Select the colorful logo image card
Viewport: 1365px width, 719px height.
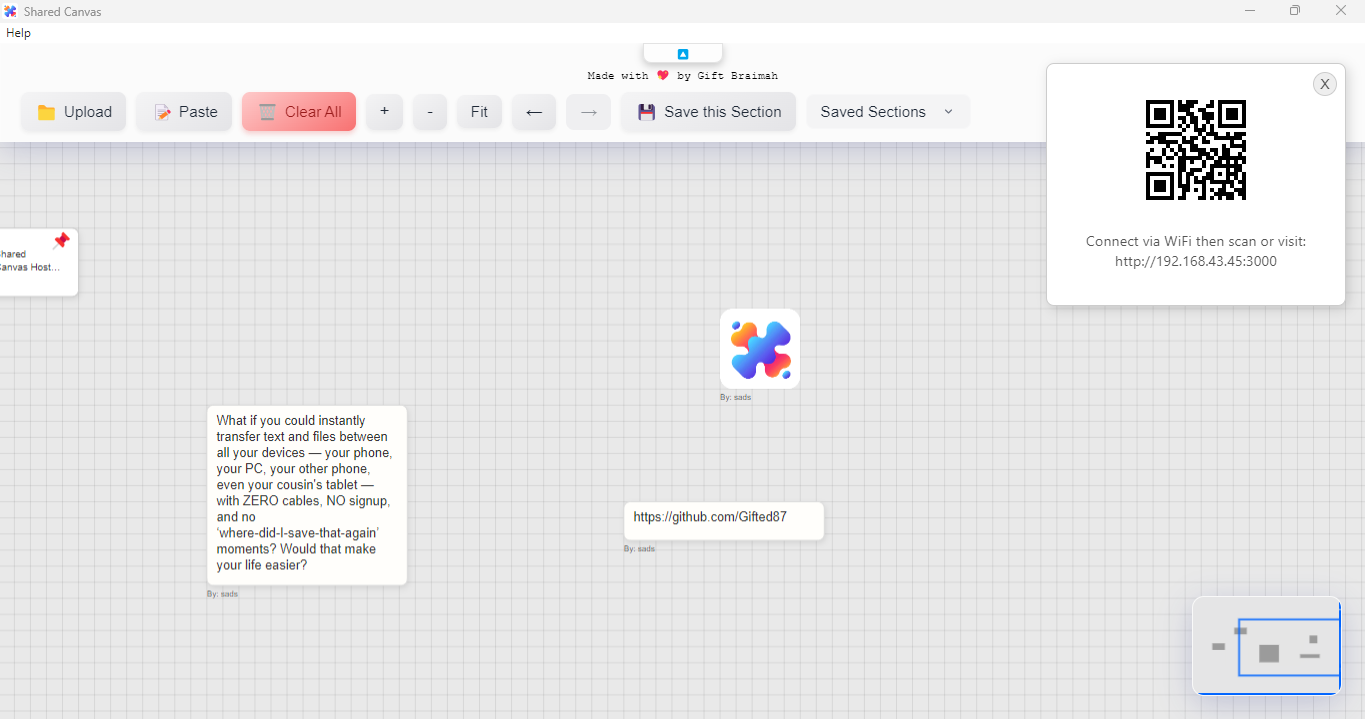click(760, 349)
